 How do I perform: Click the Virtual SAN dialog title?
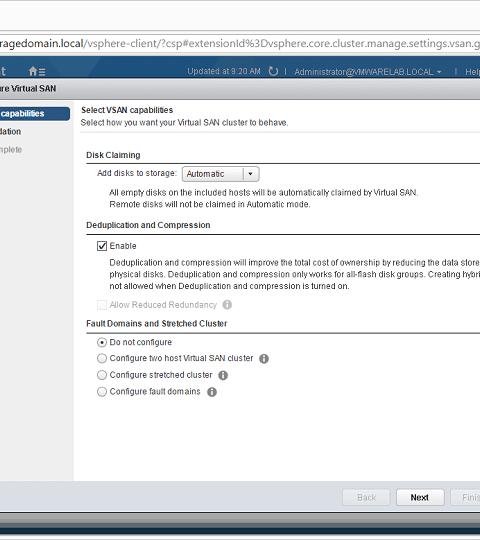point(28,89)
